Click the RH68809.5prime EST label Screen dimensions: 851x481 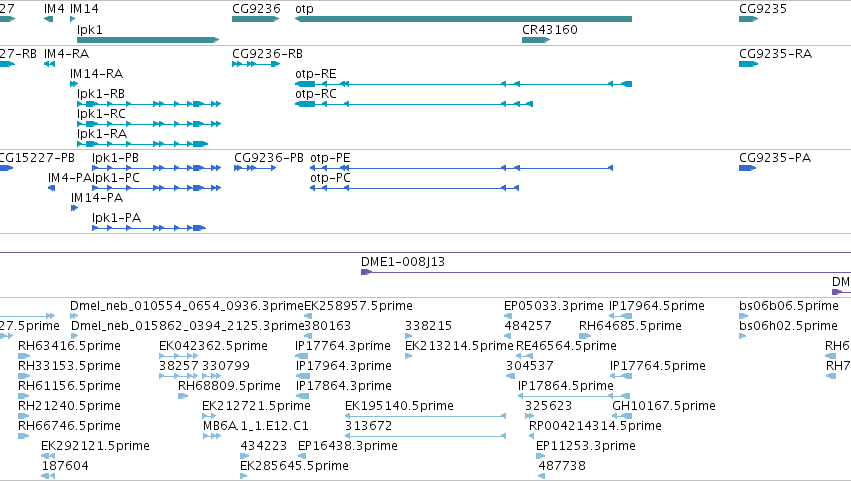click(x=230, y=387)
